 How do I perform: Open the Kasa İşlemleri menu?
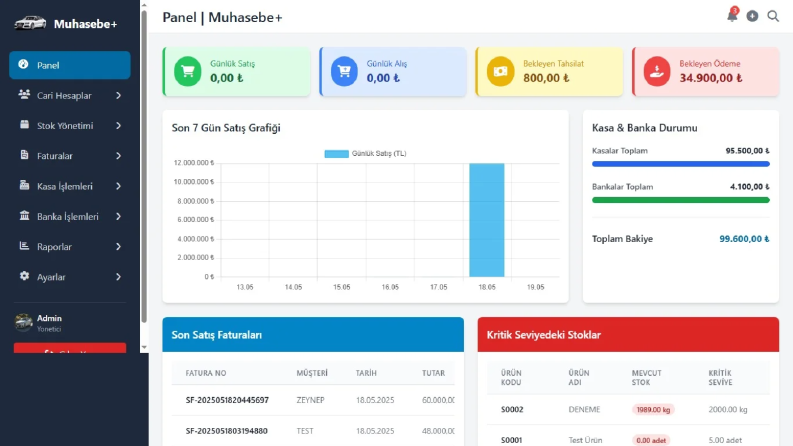70,186
